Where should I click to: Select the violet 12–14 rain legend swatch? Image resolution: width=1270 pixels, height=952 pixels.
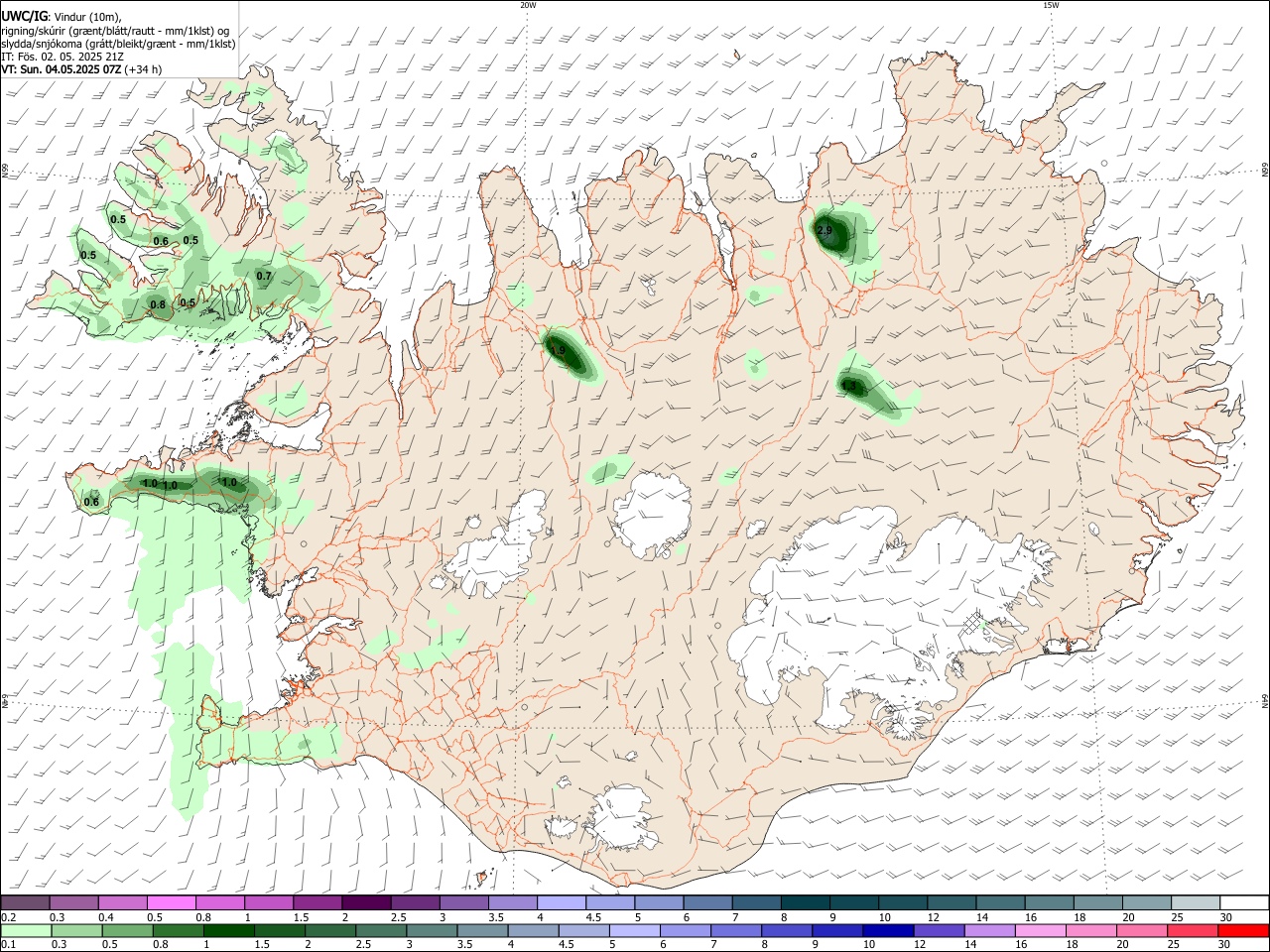[x=939, y=930]
